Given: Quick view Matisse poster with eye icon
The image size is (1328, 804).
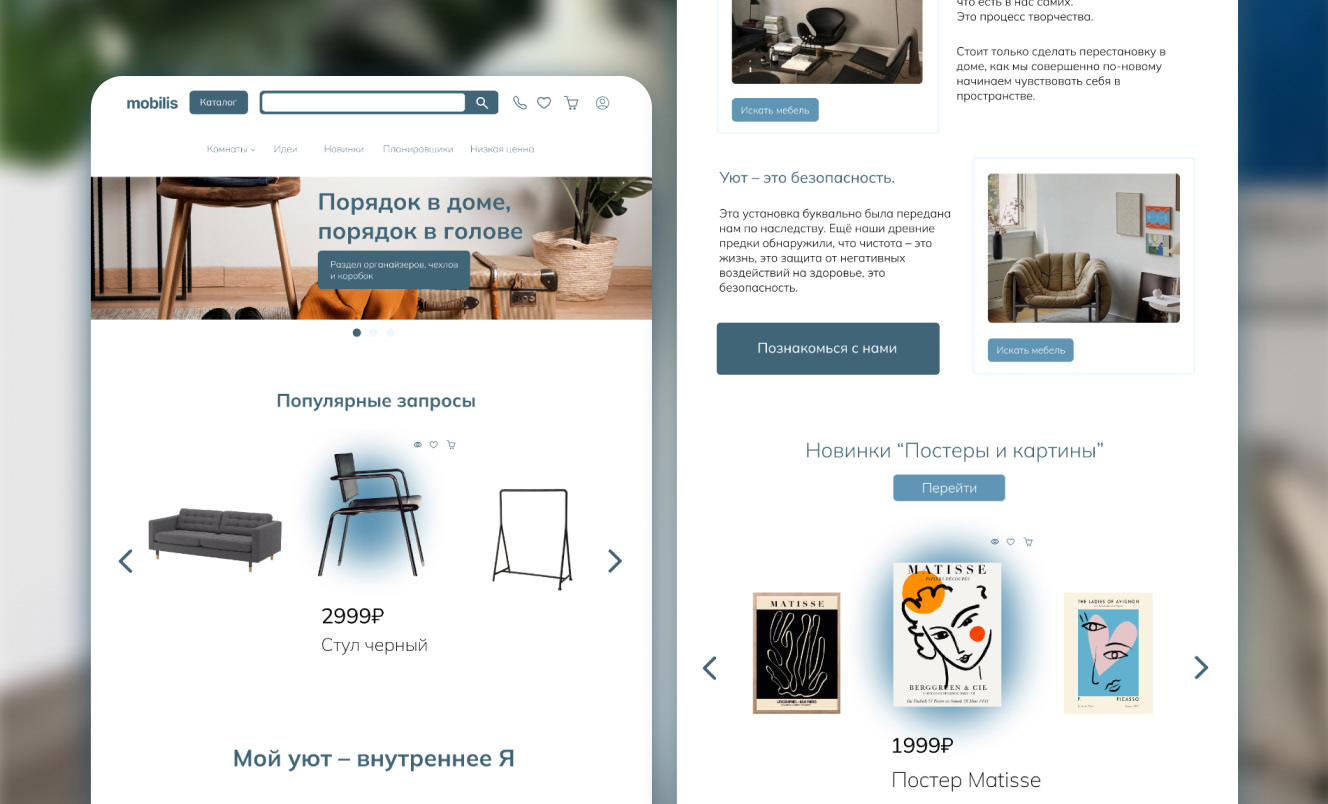Looking at the screenshot, I should point(995,542).
